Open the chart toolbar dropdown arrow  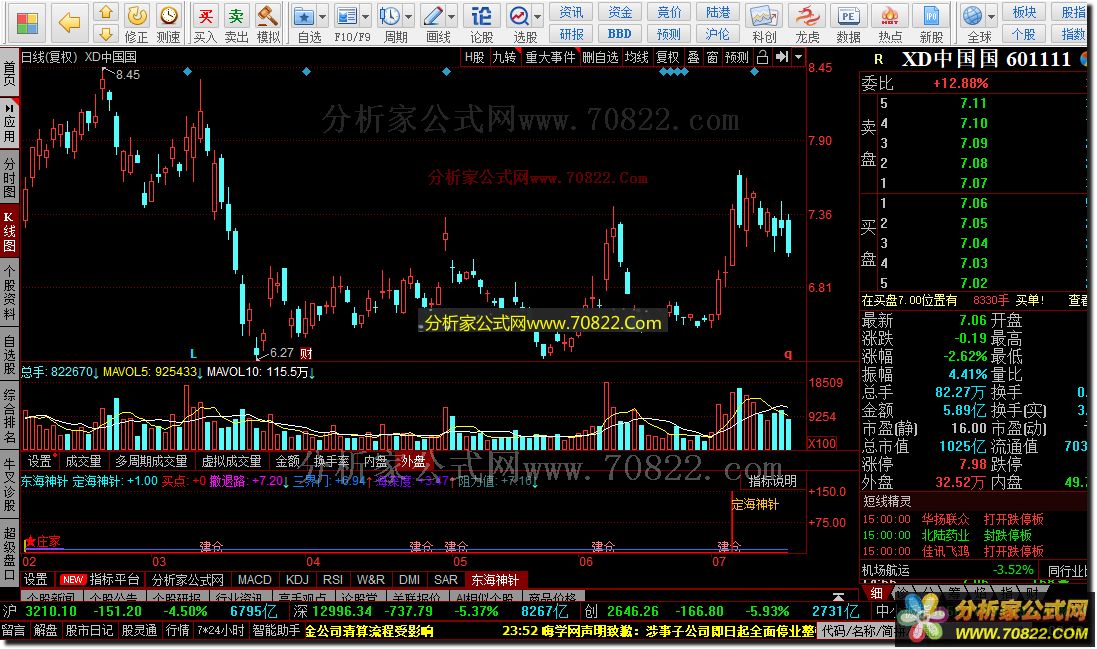[x=798, y=57]
